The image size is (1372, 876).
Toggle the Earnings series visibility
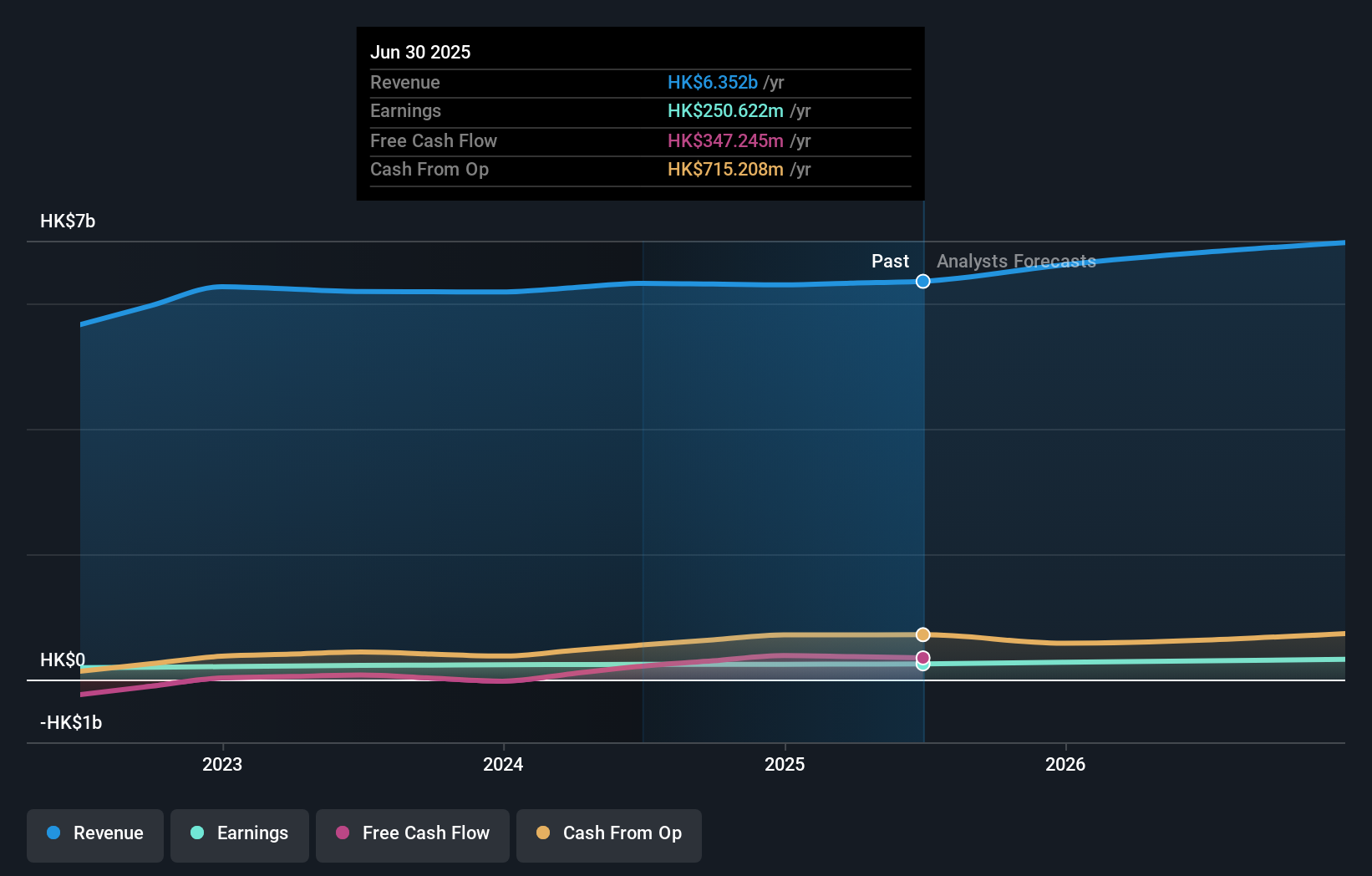pyautogui.click(x=239, y=835)
